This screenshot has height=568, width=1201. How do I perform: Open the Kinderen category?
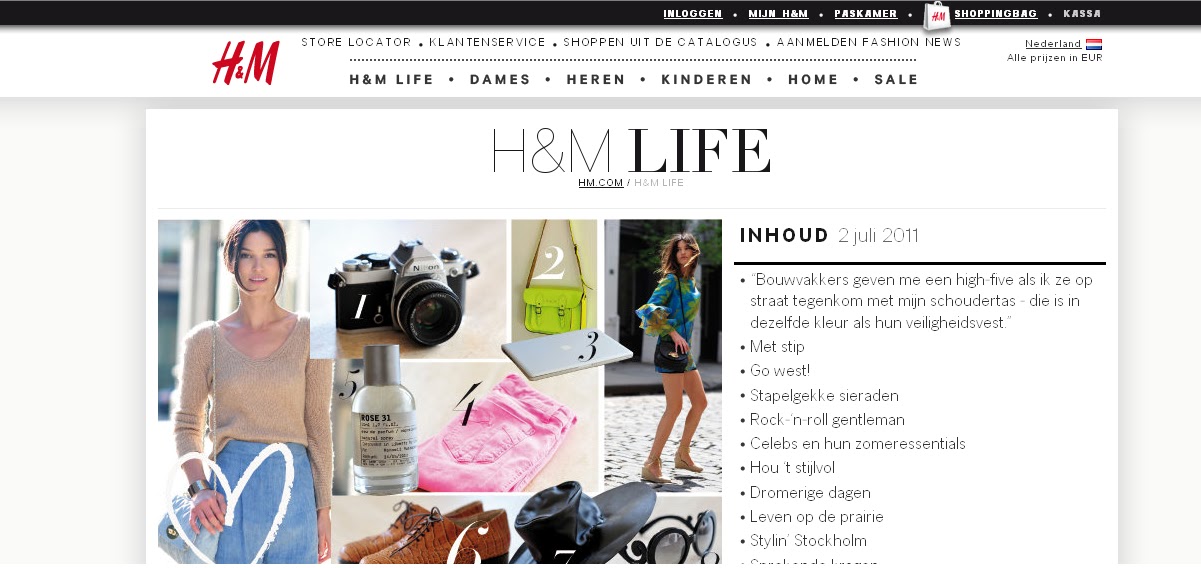pyautogui.click(x=707, y=80)
